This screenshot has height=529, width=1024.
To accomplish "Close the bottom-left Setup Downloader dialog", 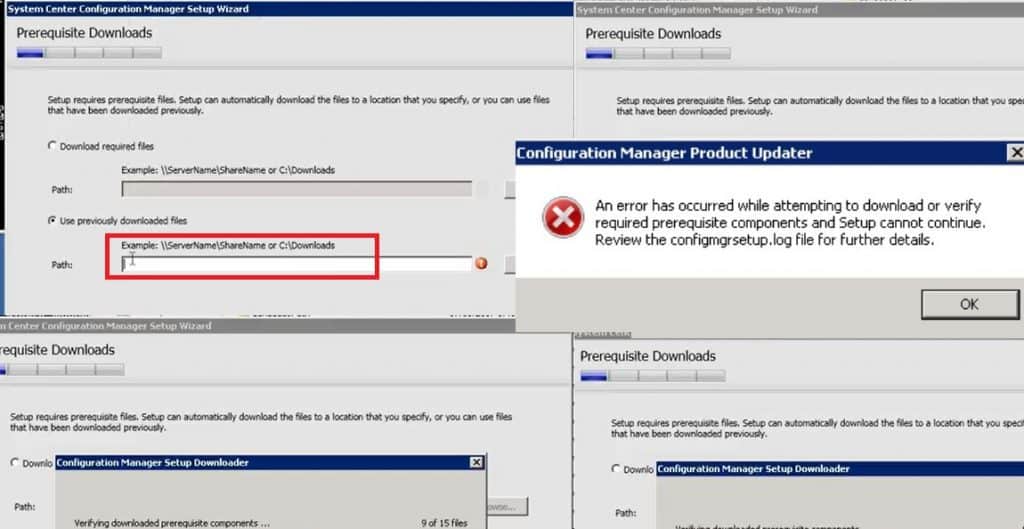I will [477, 462].
